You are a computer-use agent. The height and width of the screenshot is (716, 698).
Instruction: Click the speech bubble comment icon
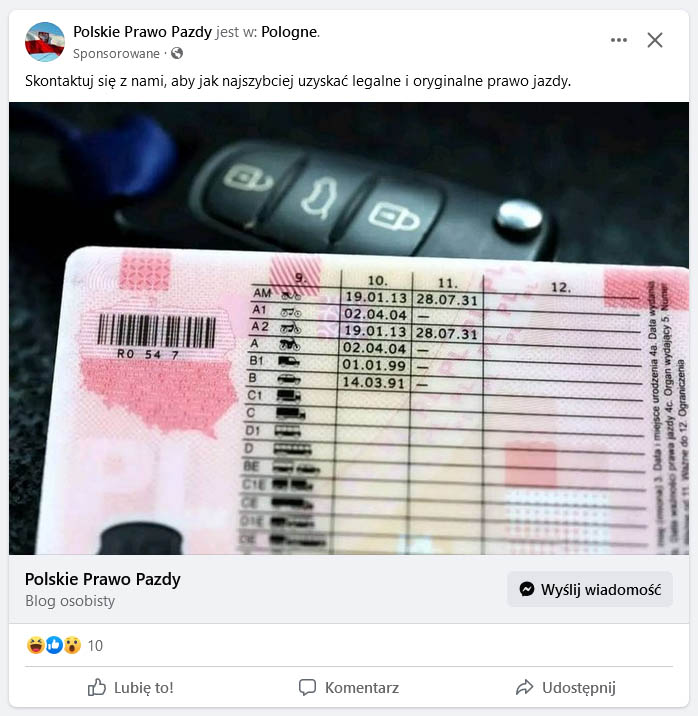coord(307,687)
